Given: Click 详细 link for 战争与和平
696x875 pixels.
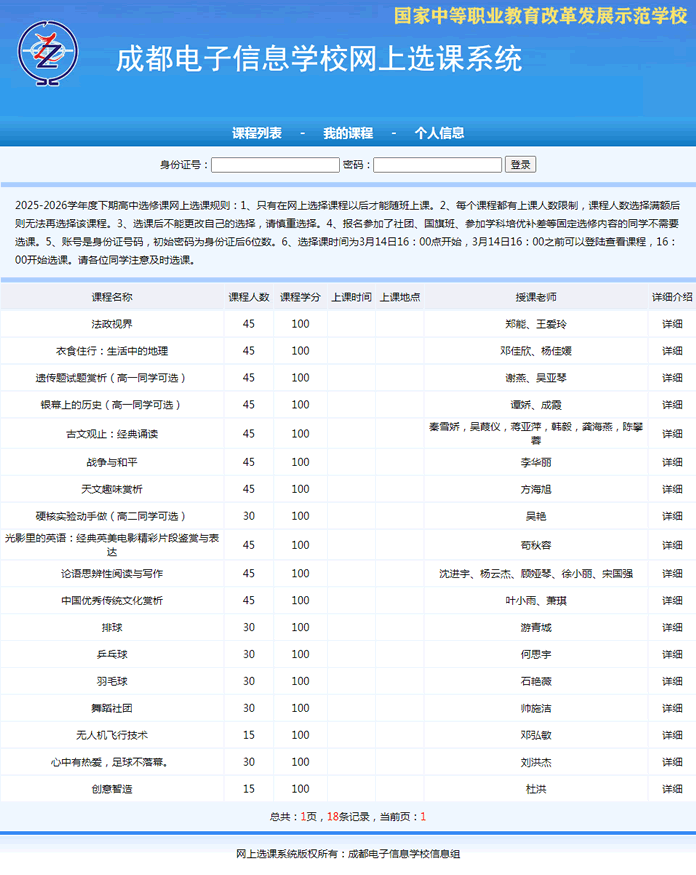Looking at the screenshot, I should pos(672,463).
